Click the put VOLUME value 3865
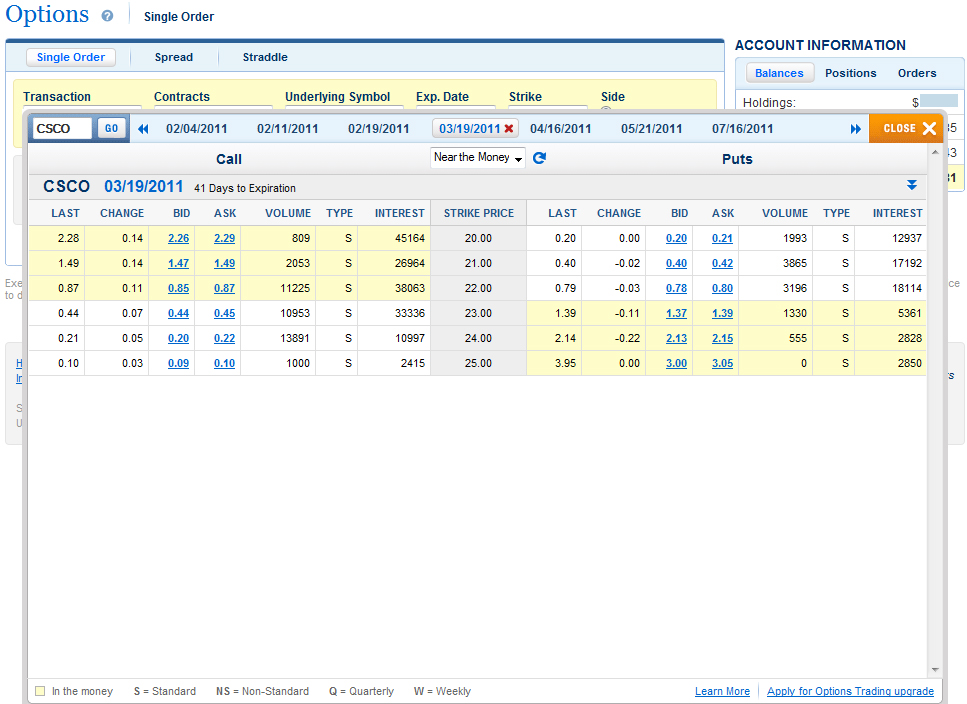967x704 pixels. pyautogui.click(x=795, y=263)
